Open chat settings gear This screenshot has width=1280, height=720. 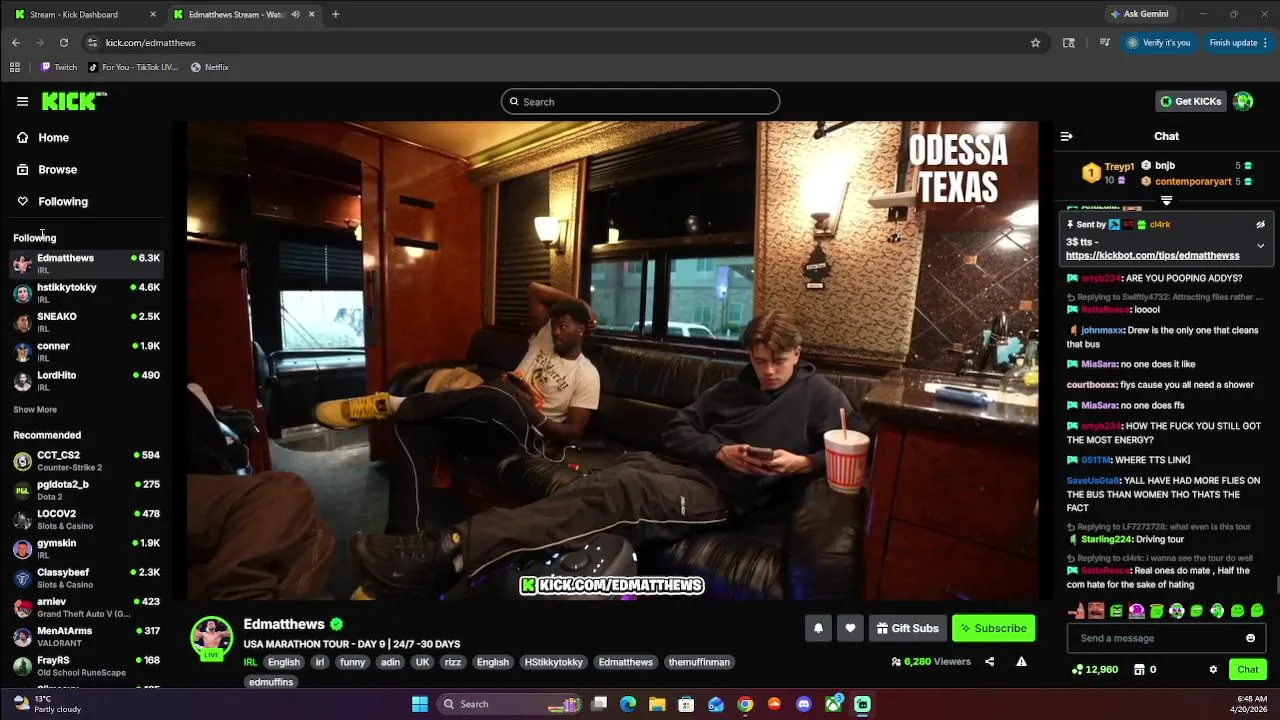coord(1213,669)
